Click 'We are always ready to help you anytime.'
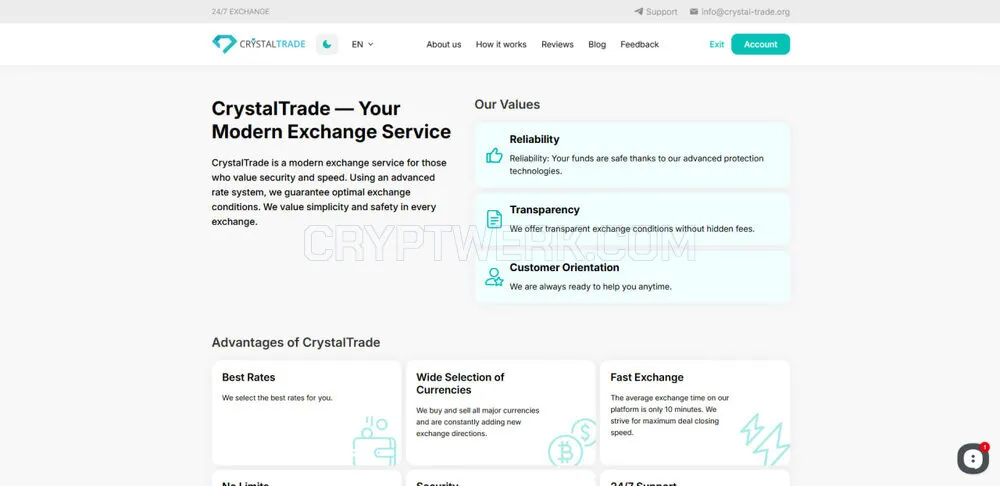Viewport: 1000px width, 486px height. (591, 286)
